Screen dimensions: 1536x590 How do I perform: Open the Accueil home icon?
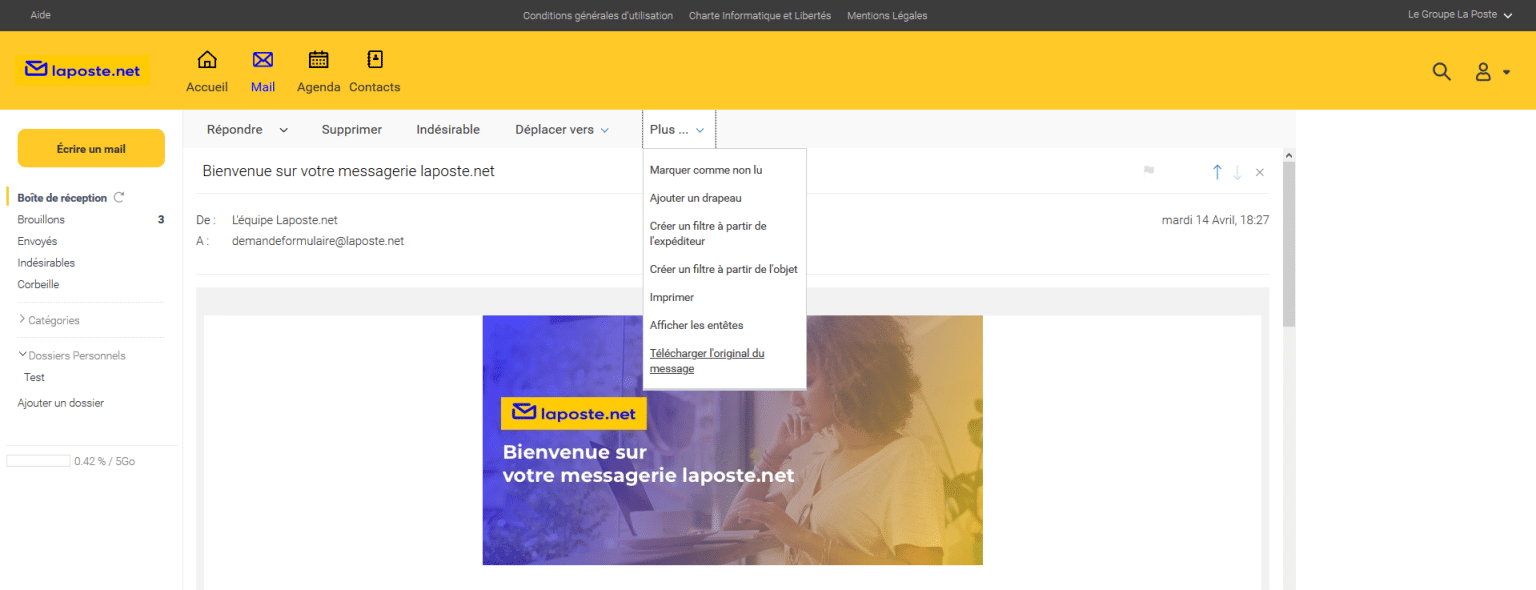(x=207, y=60)
